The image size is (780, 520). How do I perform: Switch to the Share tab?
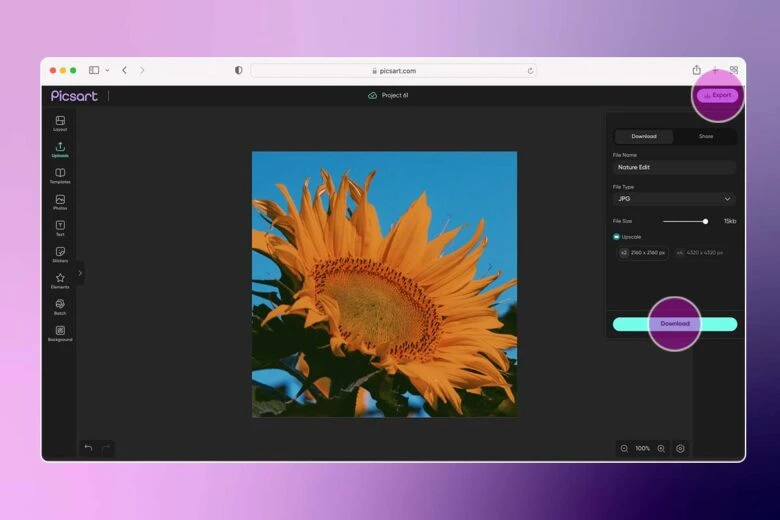coord(706,136)
